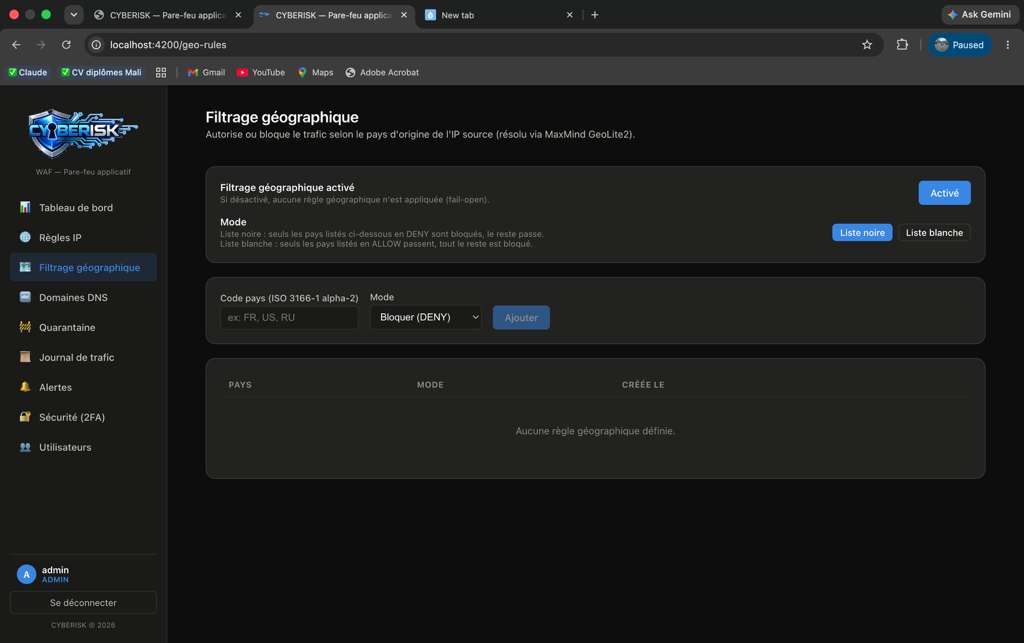Open the Paused profile button
The width and height of the screenshot is (1024, 643).
pos(959,44)
